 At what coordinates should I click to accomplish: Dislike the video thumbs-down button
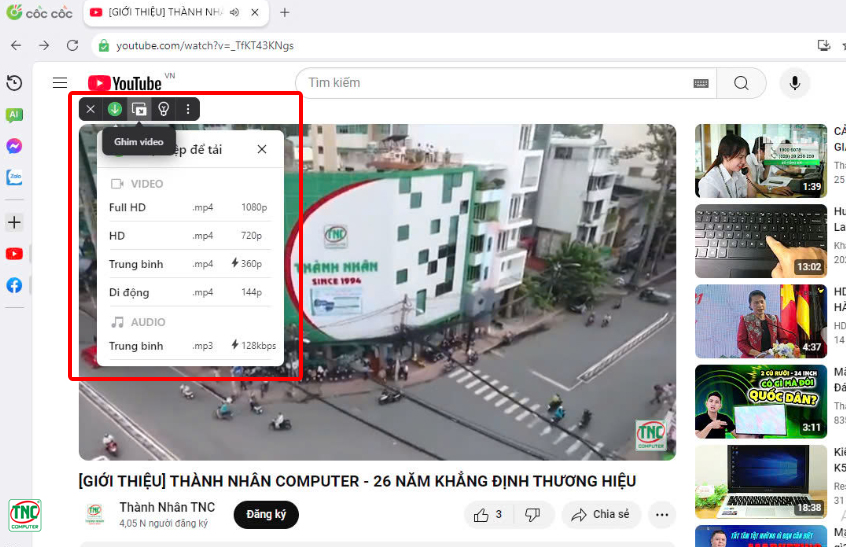coord(533,515)
